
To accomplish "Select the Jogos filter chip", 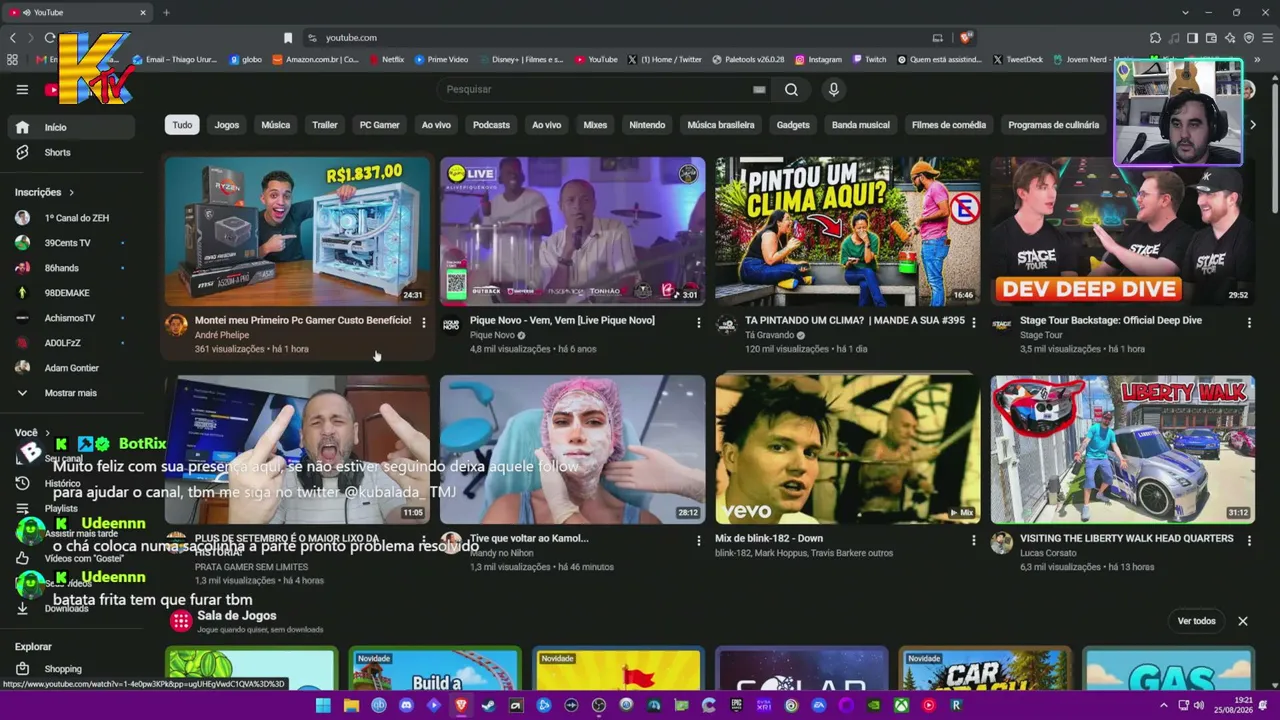I will (227, 125).
